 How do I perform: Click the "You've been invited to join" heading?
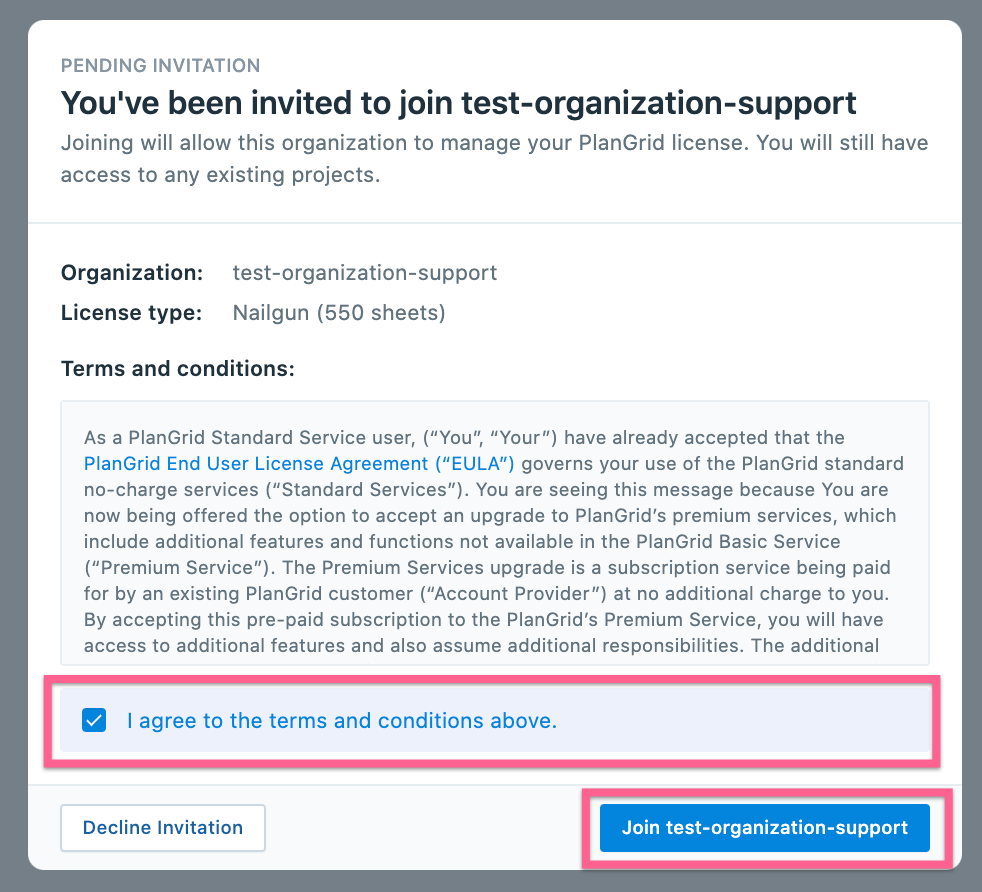[x=458, y=103]
